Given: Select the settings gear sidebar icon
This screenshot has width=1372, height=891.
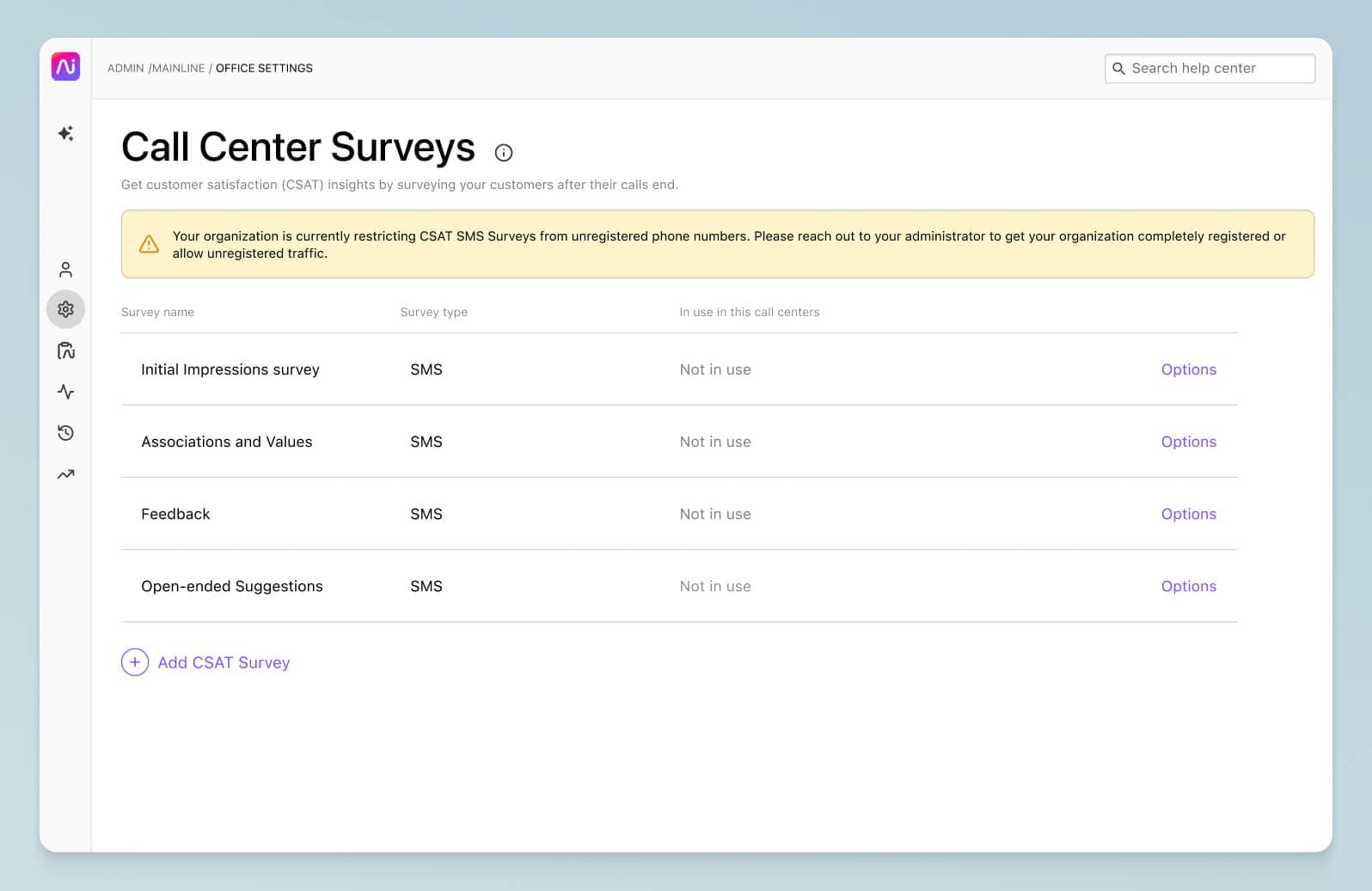Looking at the screenshot, I should [65, 309].
